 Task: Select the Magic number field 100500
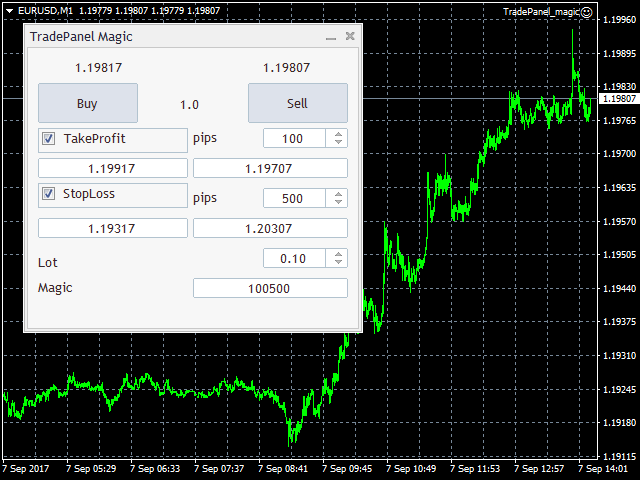coord(270,288)
